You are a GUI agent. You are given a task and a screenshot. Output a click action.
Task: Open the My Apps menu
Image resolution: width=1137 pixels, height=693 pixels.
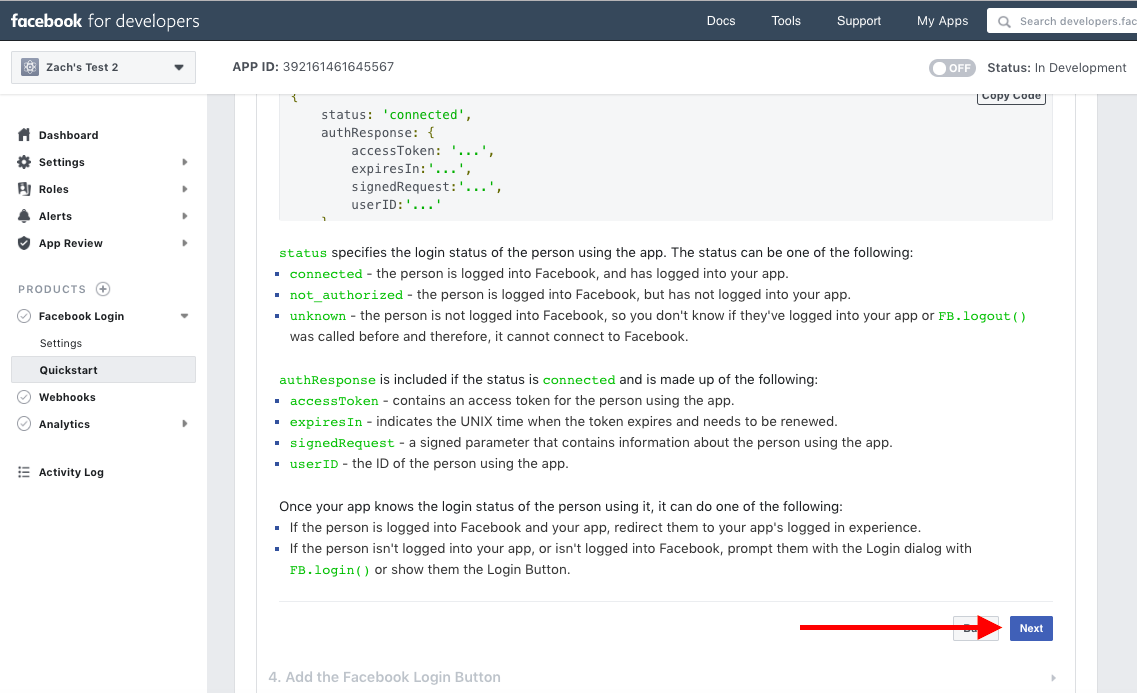pyautogui.click(x=942, y=21)
